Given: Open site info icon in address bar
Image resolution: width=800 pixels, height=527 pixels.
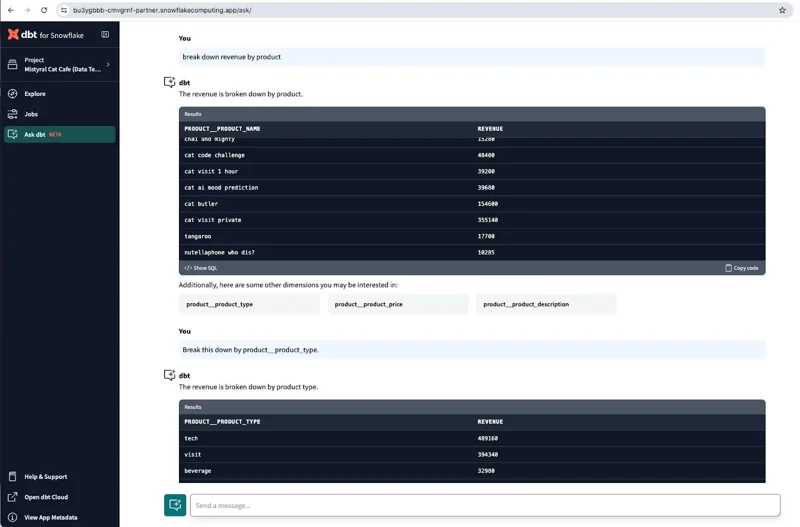Looking at the screenshot, I should click(x=64, y=10).
